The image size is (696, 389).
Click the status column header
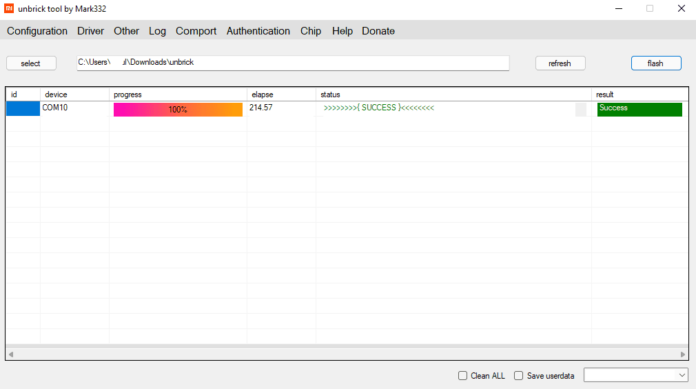point(454,95)
